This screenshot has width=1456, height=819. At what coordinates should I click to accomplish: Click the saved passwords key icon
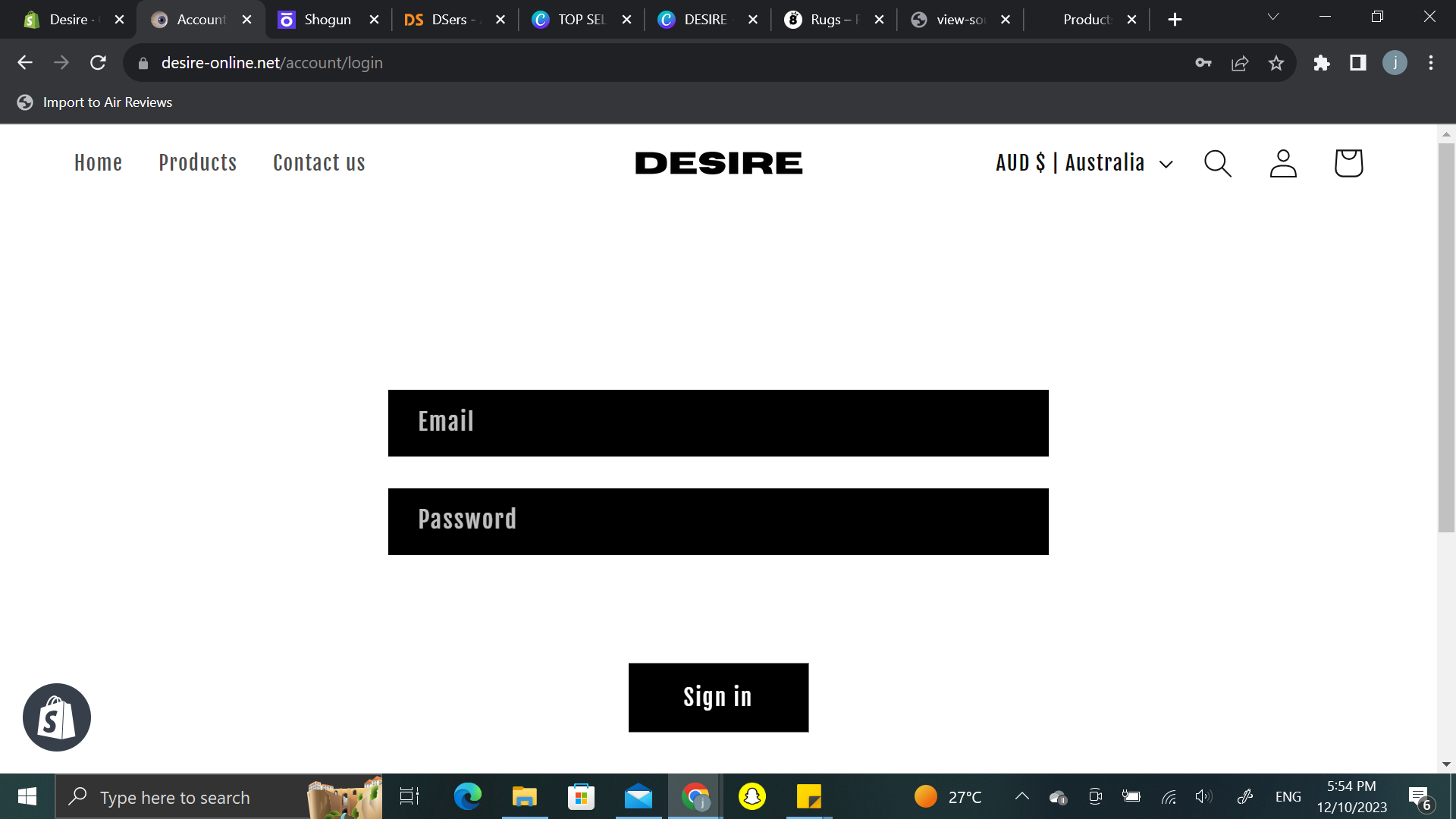click(x=1203, y=63)
